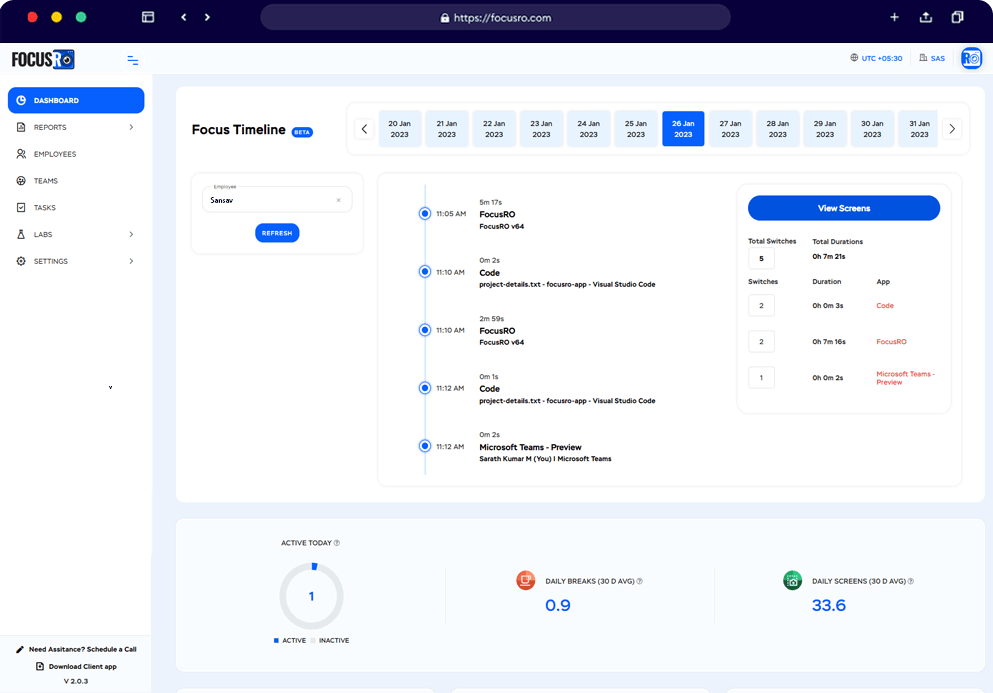
Task: Click the FocusRO logo
Action: tap(43, 60)
